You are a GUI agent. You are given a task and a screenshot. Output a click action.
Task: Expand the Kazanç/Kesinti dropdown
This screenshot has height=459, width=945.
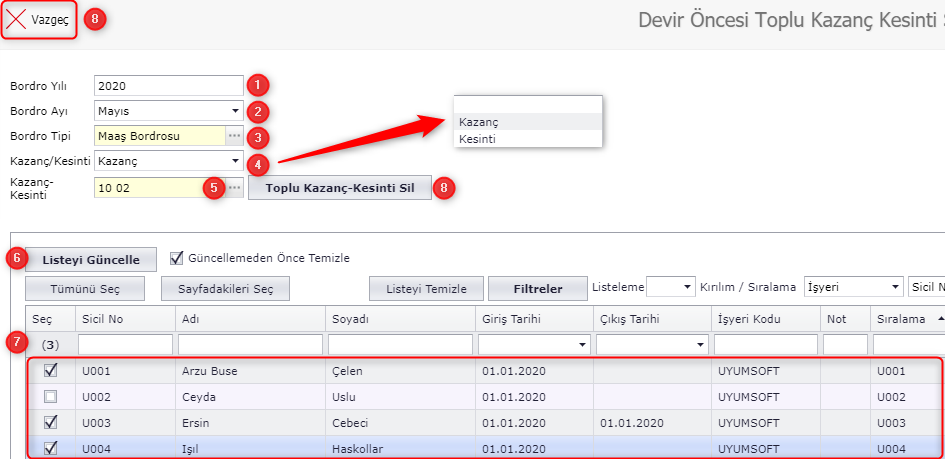coord(235,161)
